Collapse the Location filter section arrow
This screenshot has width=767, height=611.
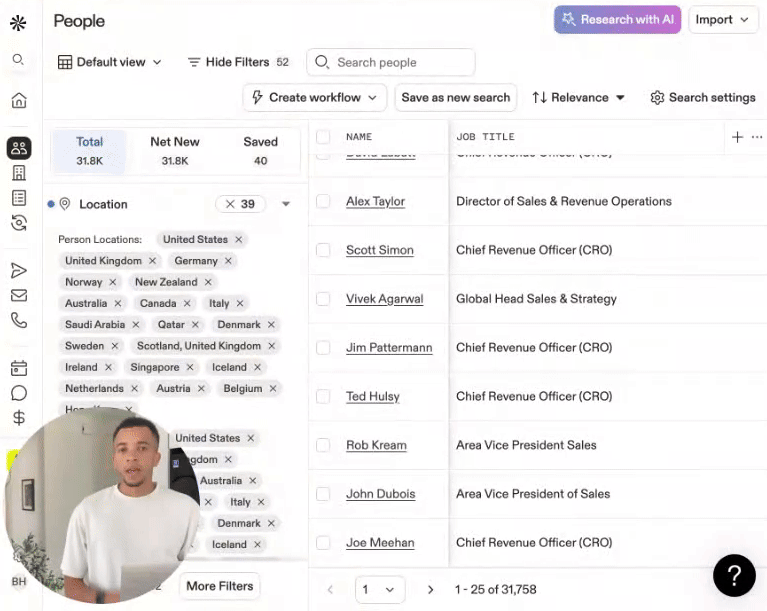click(x=285, y=204)
